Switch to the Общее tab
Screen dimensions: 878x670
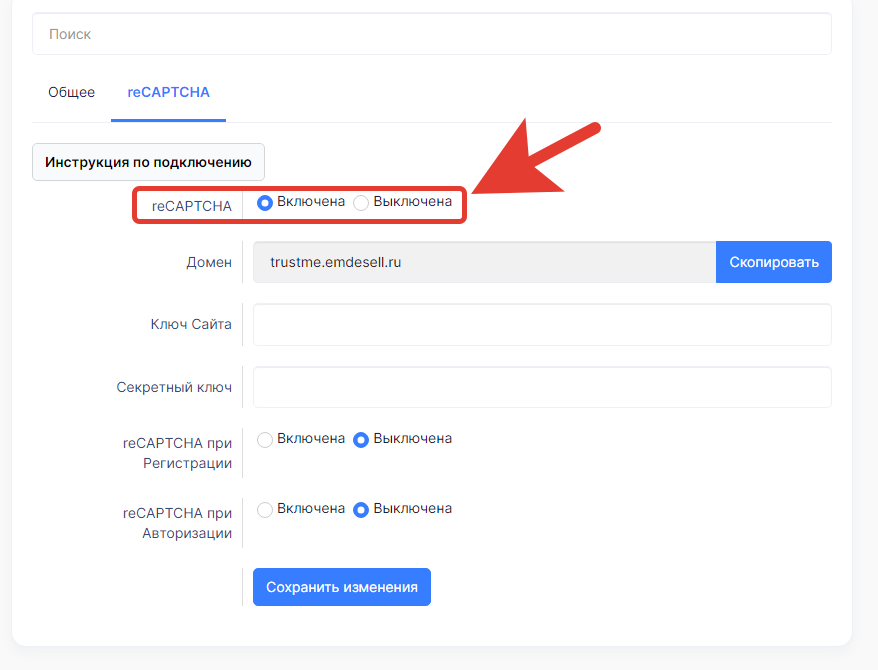coord(72,92)
